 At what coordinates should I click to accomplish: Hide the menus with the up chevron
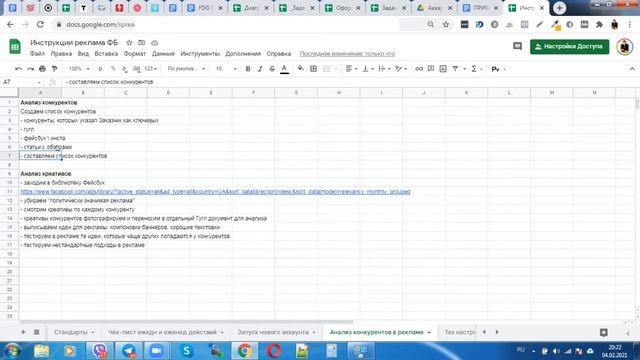(x=632, y=69)
